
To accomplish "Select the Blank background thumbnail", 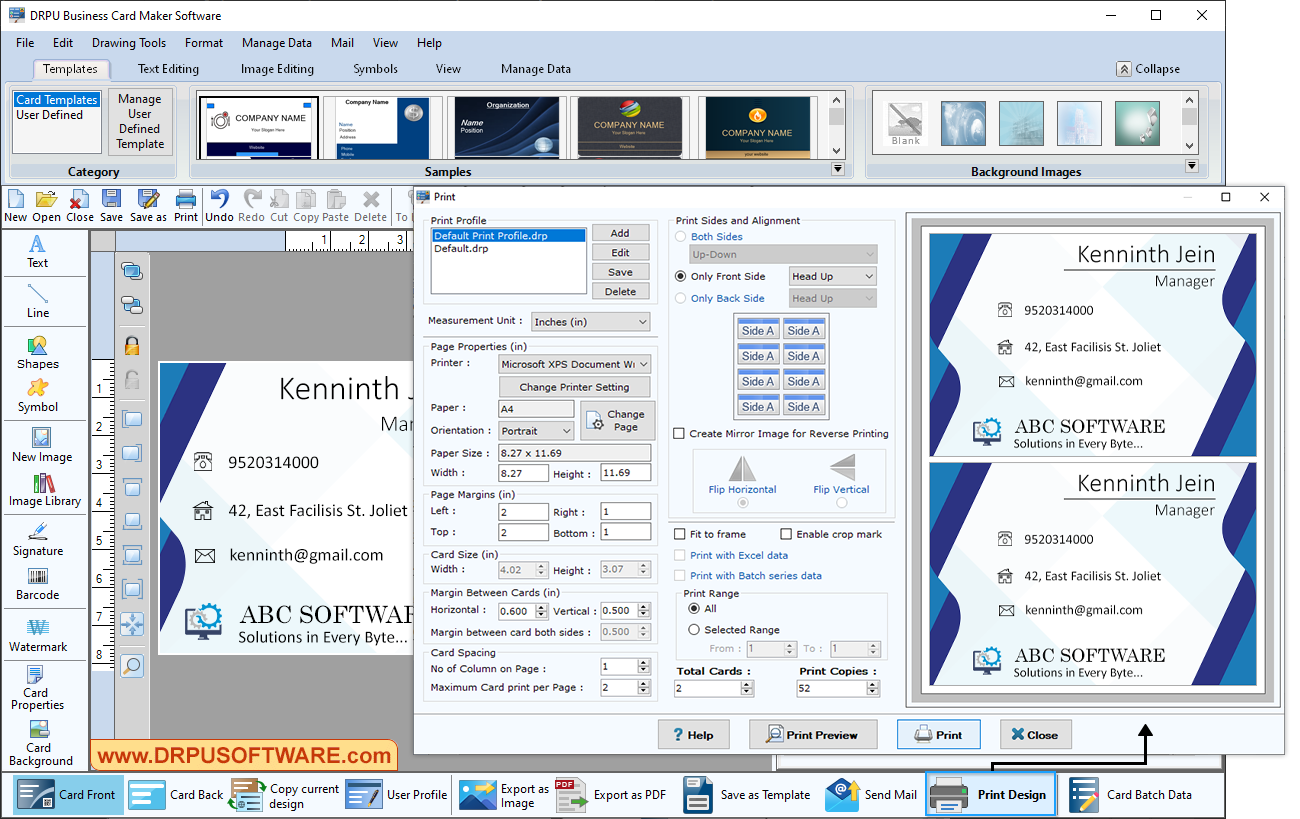I will point(904,123).
